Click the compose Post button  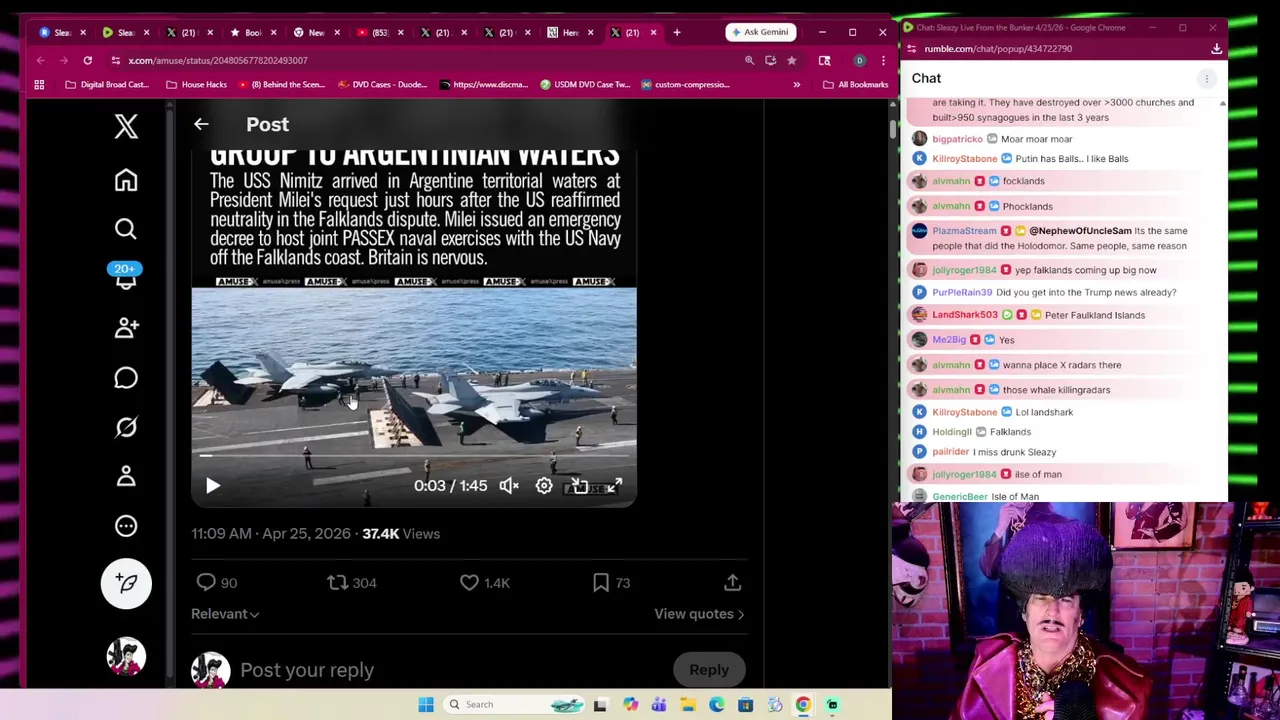pyautogui.click(x=126, y=583)
